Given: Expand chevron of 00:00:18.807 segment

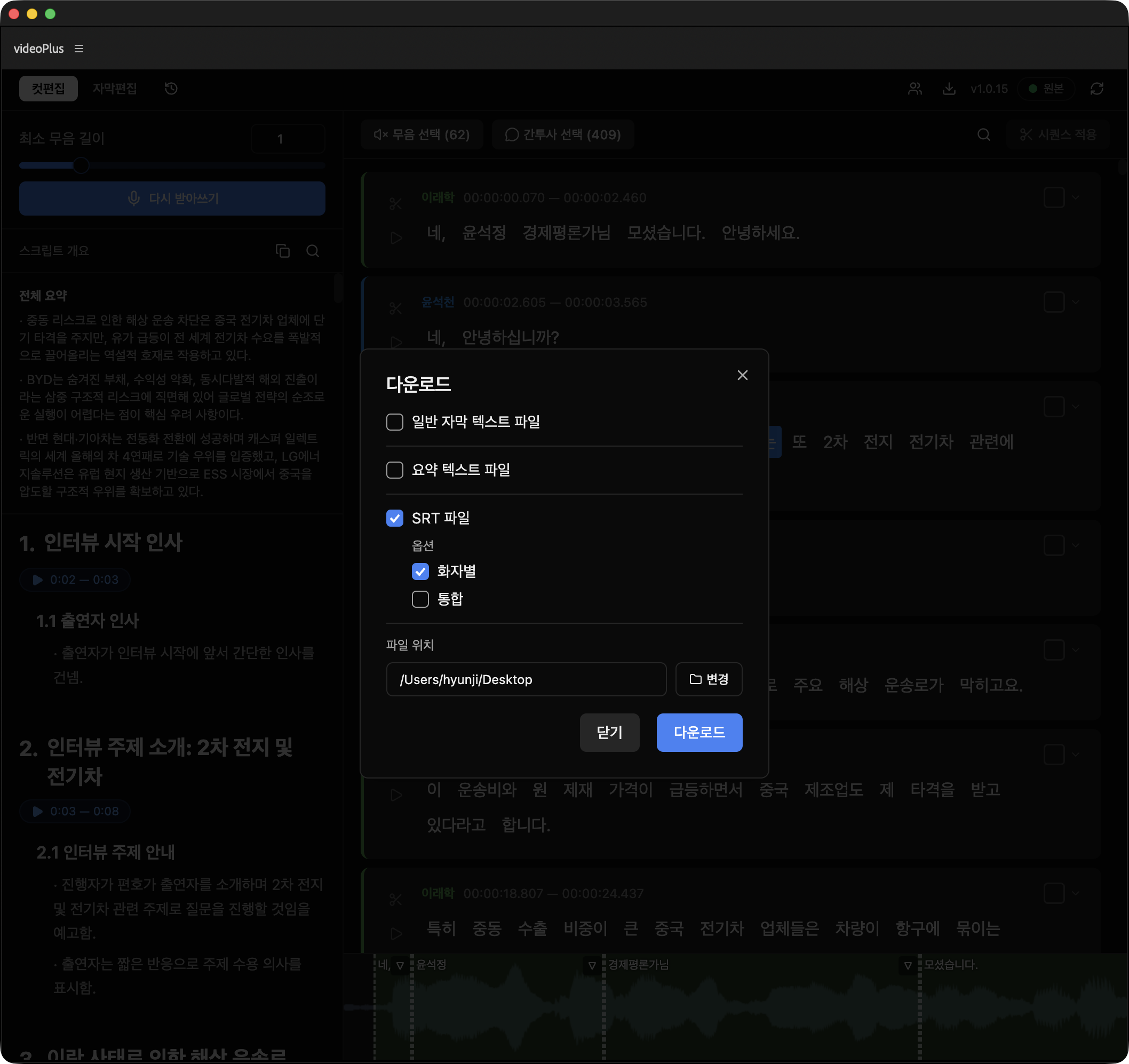Looking at the screenshot, I should (1076, 893).
